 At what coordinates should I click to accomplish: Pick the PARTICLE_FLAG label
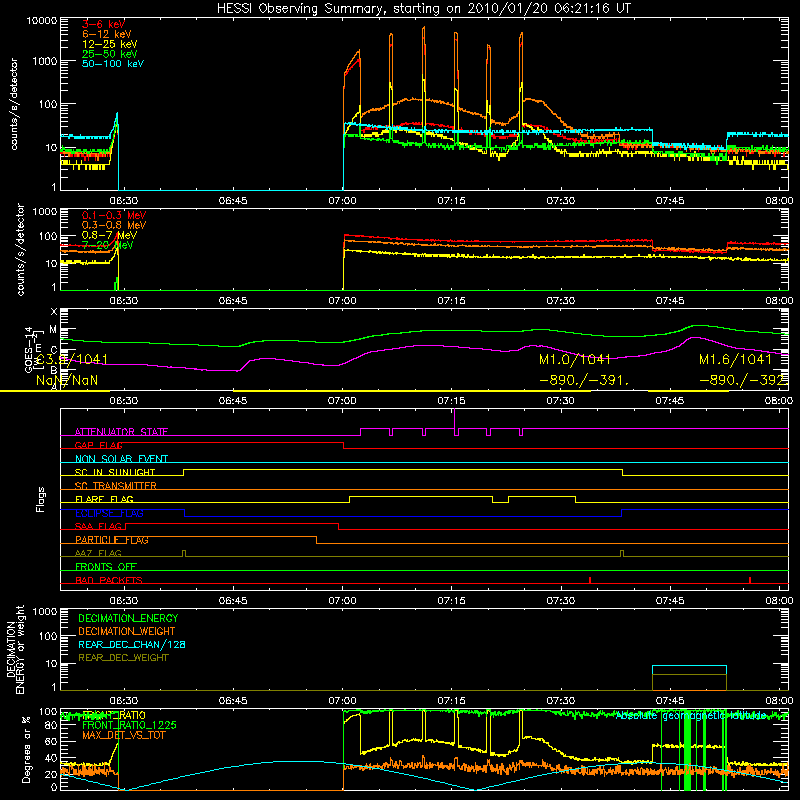pos(112,540)
